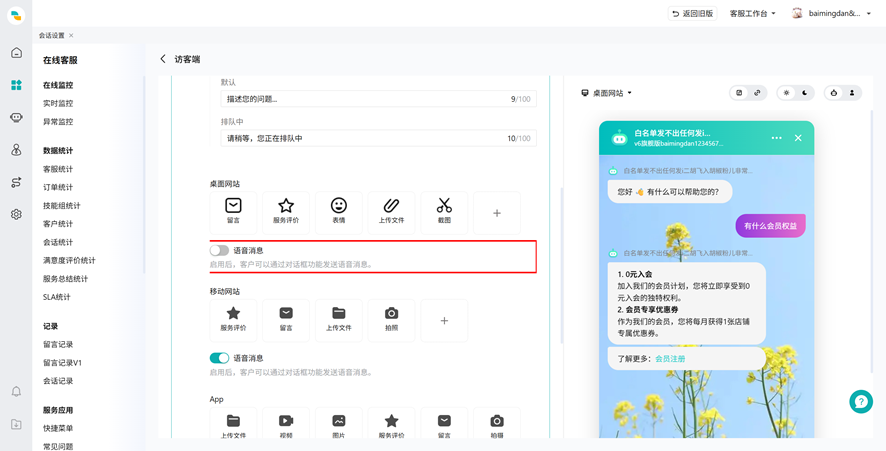
Task: Open the home icon in left sidebar
Action: (16, 53)
